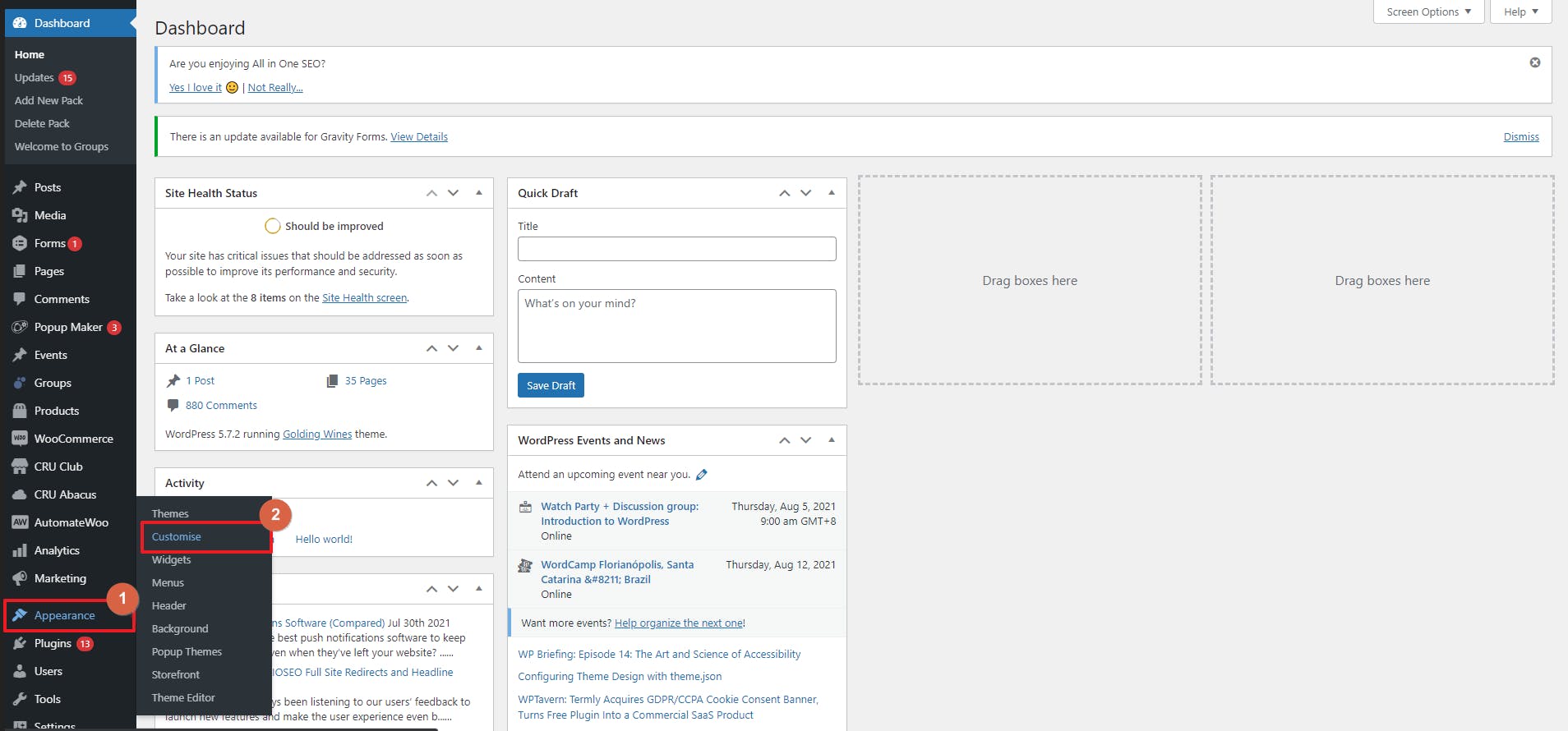
Task: Open Themes in Appearance submenu
Action: pos(170,513)
